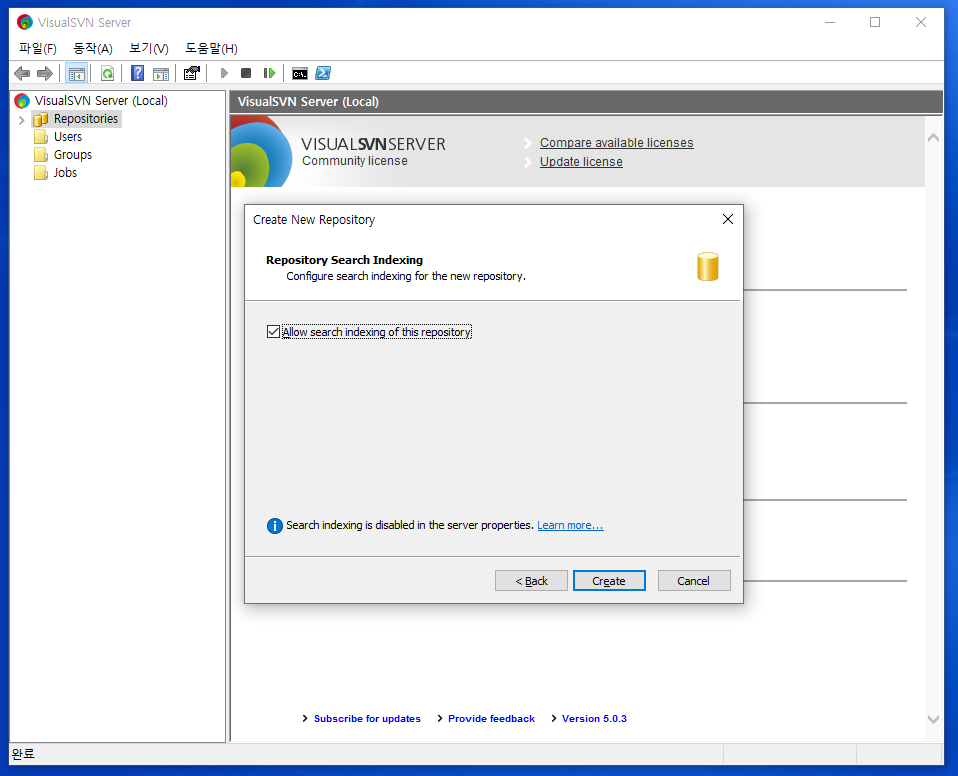
Task: Click the Restart server icon
Action: 269,73
